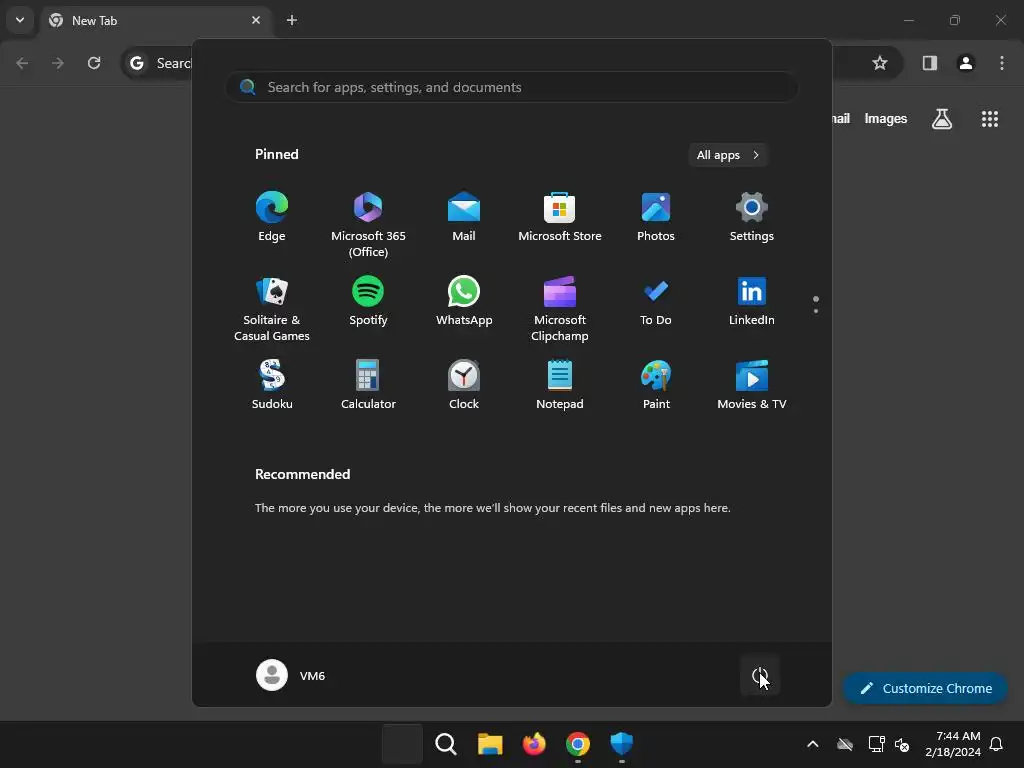1024x768 pixels.
Task: Bookmark this tab with the star icon
Action: coord(880,63)
